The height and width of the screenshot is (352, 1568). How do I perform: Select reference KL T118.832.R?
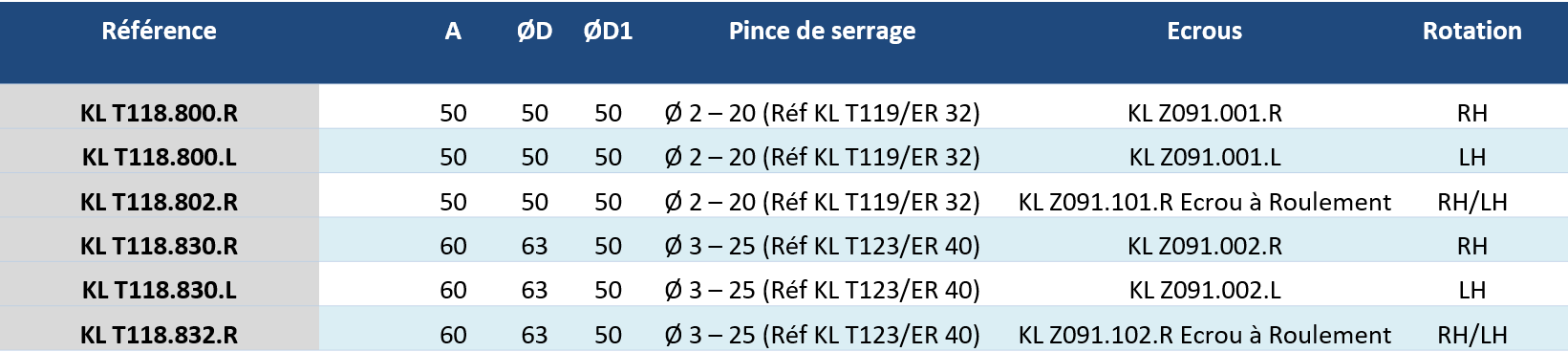tap(159, 335)
